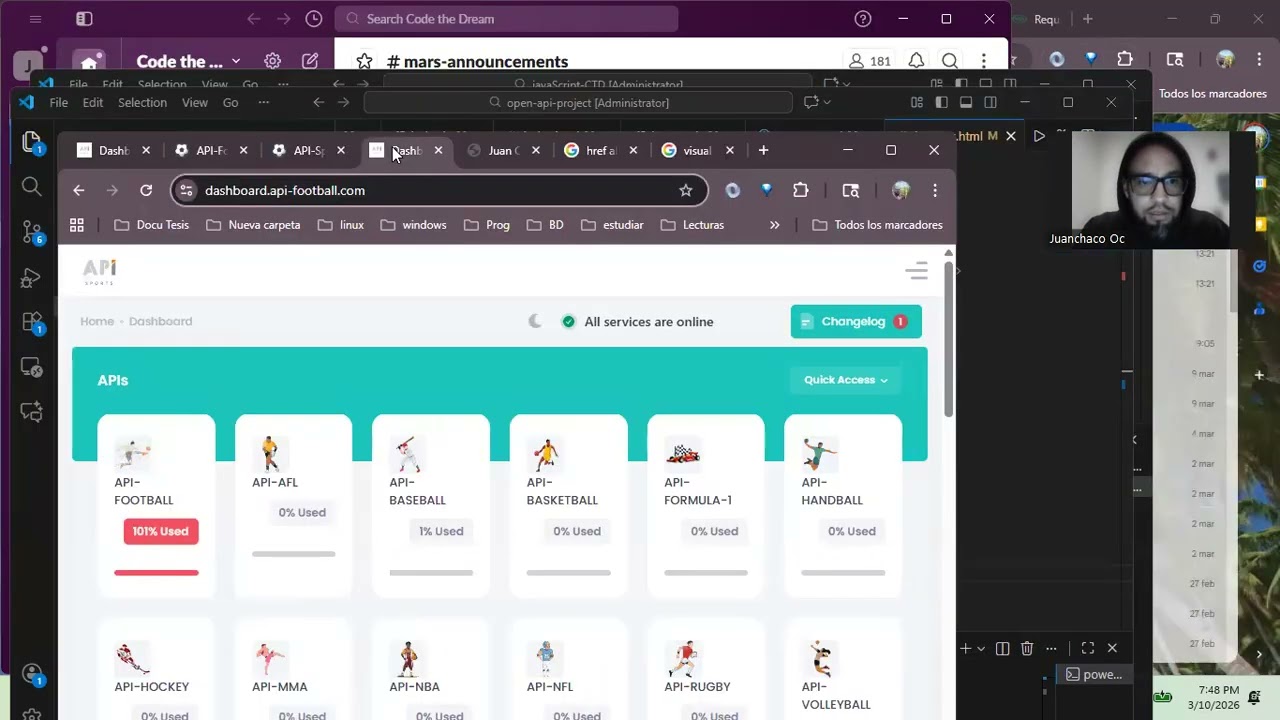
Task: Open the Docu Tesis bookmark folder
Action: [x=151, y=225]
